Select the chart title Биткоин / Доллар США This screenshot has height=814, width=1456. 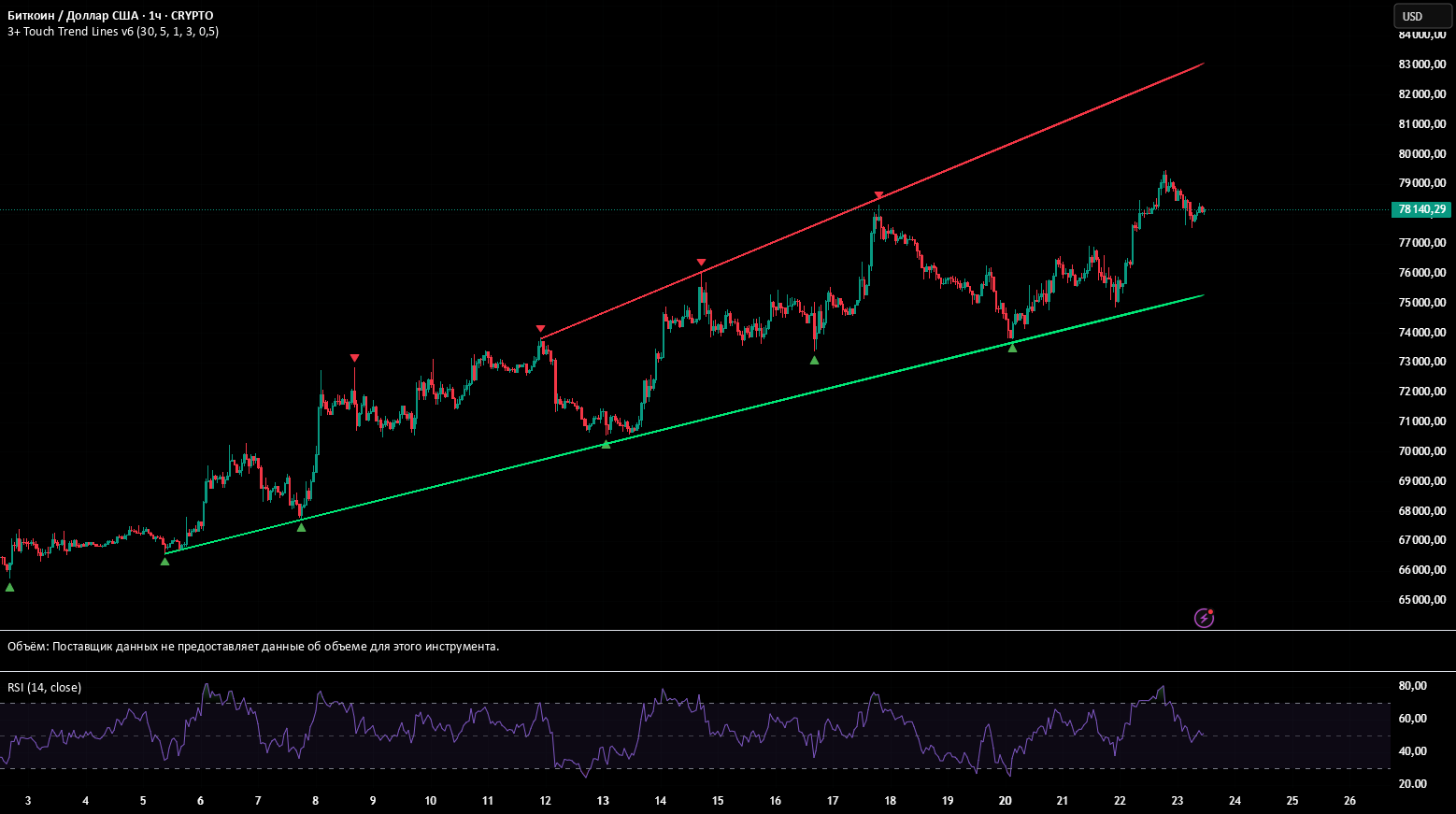coord(73,16)
